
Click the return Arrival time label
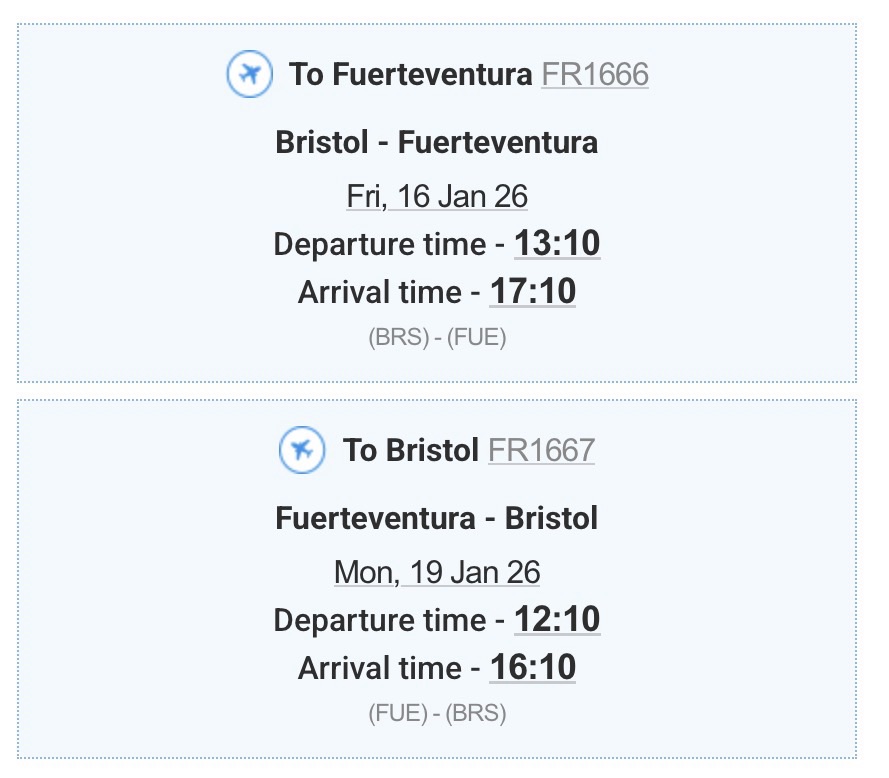pos(380,668)
